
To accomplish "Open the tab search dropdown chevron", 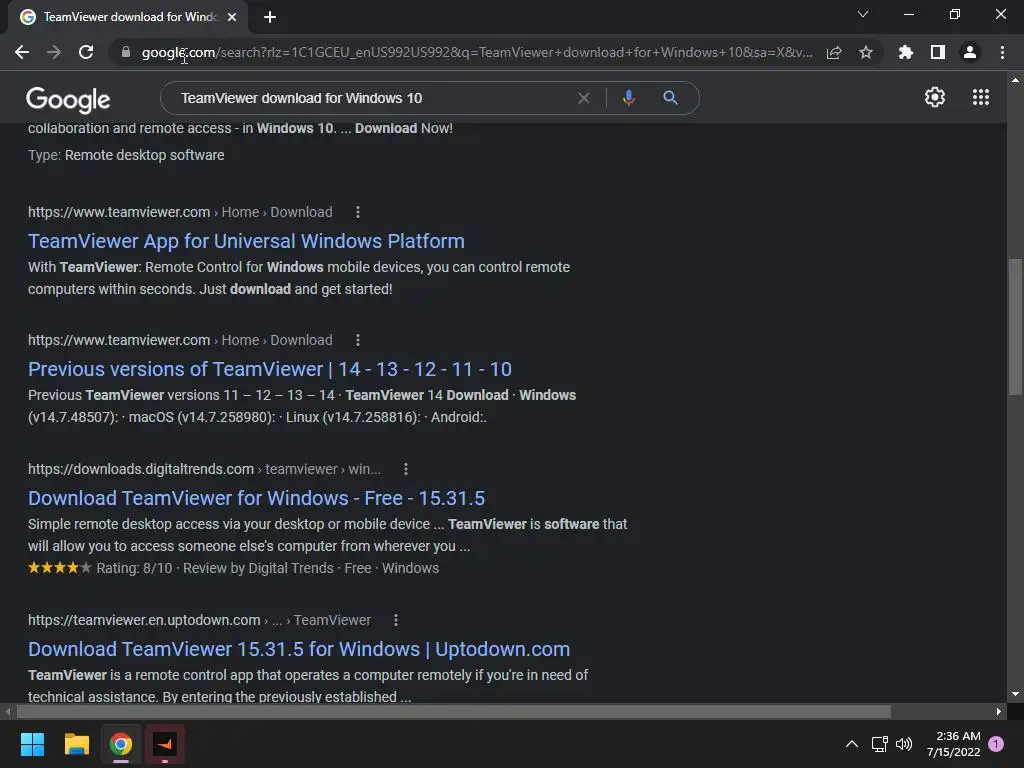I will pyautogui.click(x=863, y=14).
